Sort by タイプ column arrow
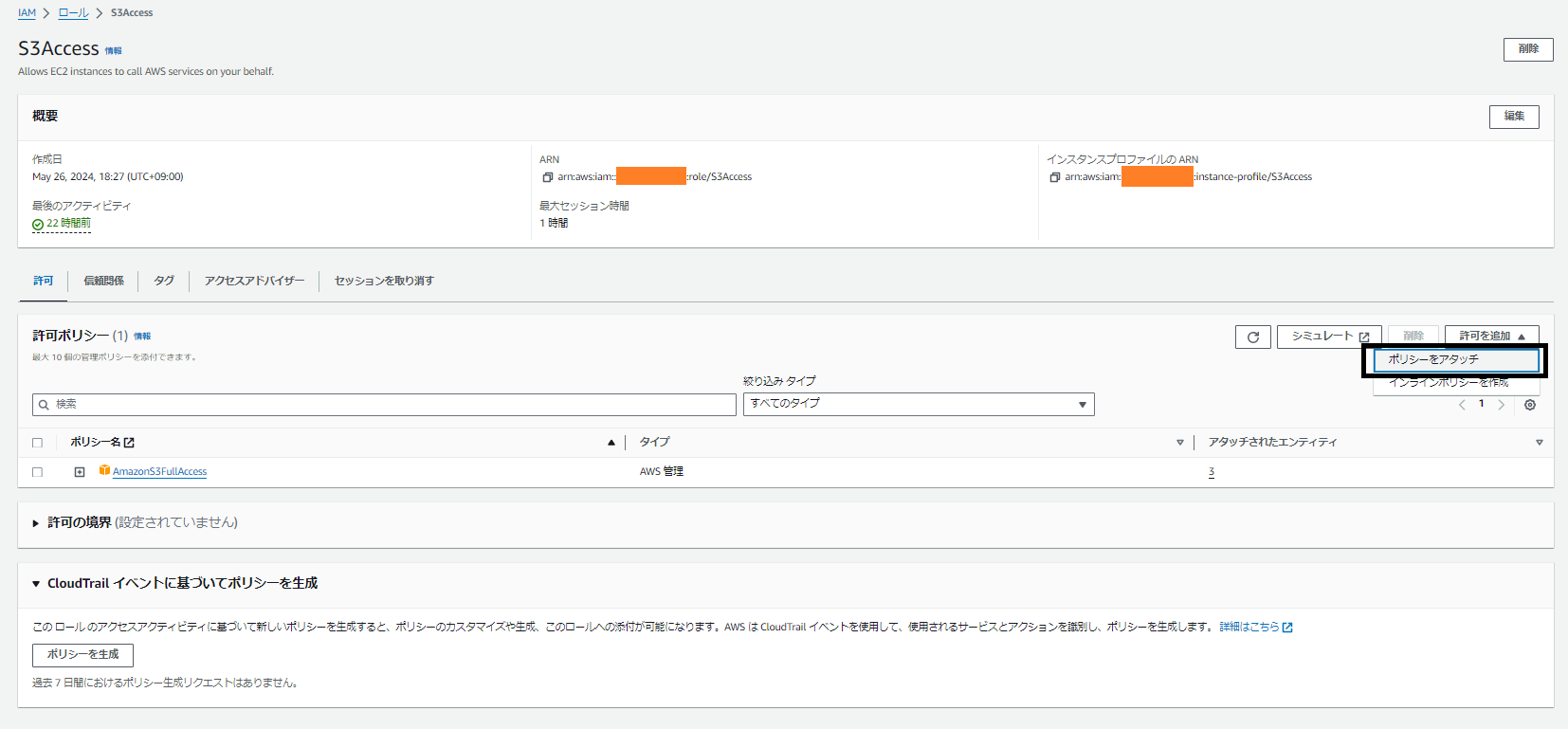Image resolution: width=1568 pixels, height=729 pixels. point(1180,443)
